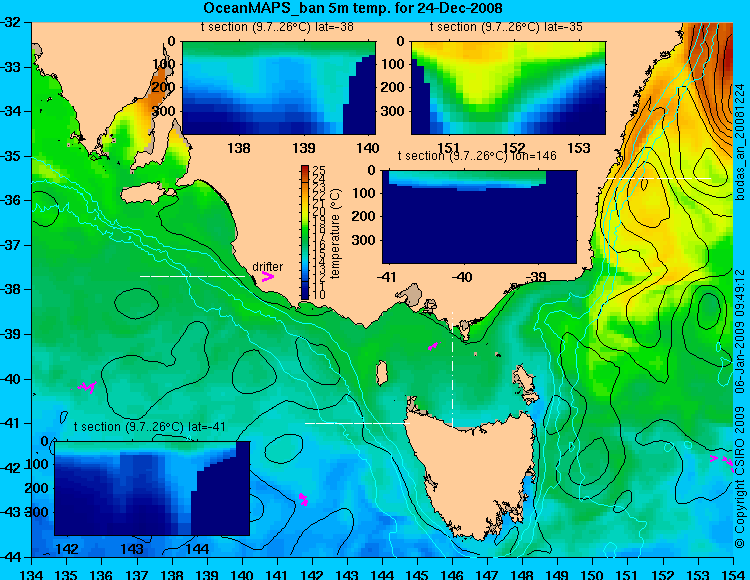
Task: Select the temperature color bar legend
Action: click(x=305, y=232)
